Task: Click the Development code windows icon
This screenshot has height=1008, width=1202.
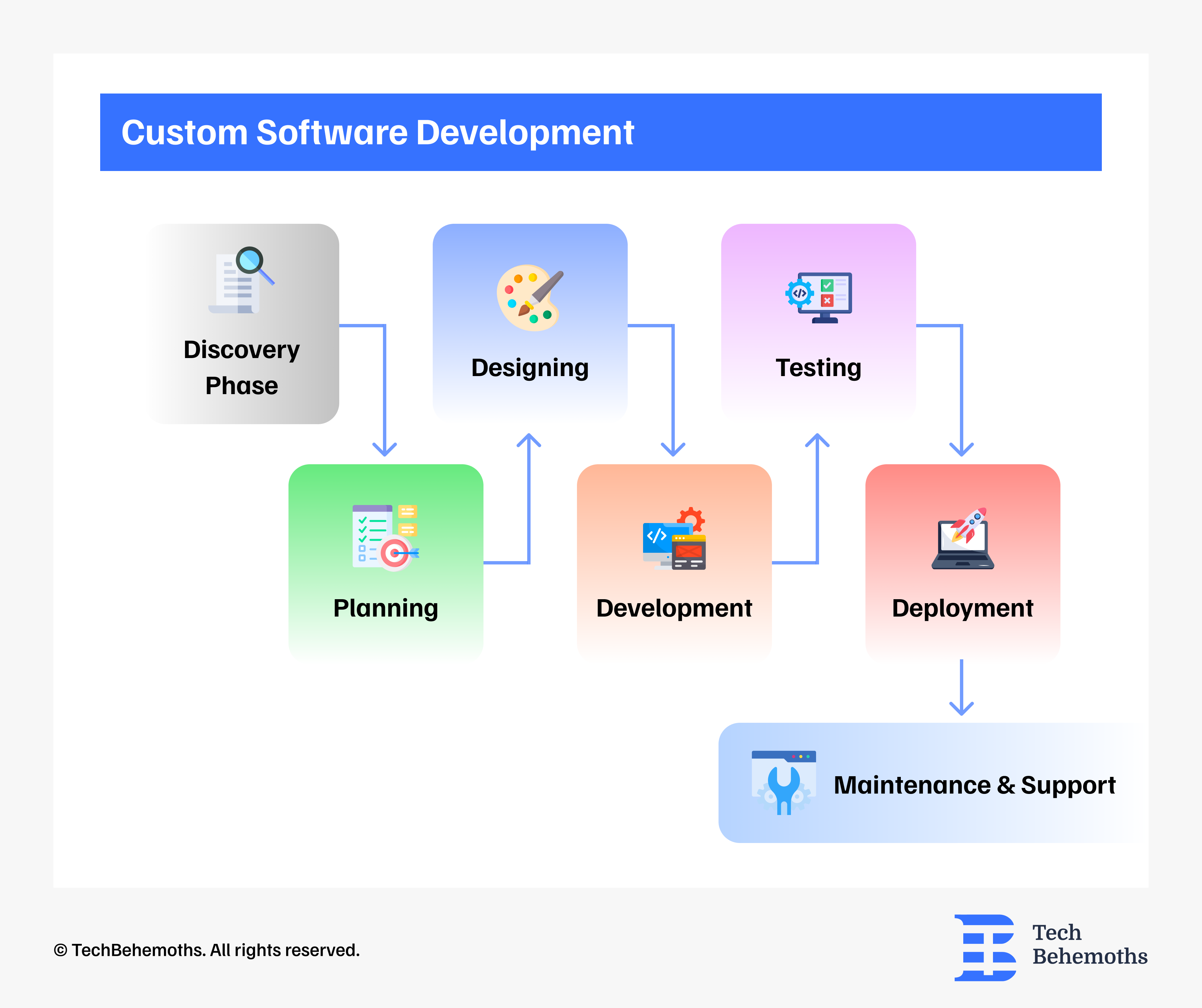Action: click(x=674, y=539)
